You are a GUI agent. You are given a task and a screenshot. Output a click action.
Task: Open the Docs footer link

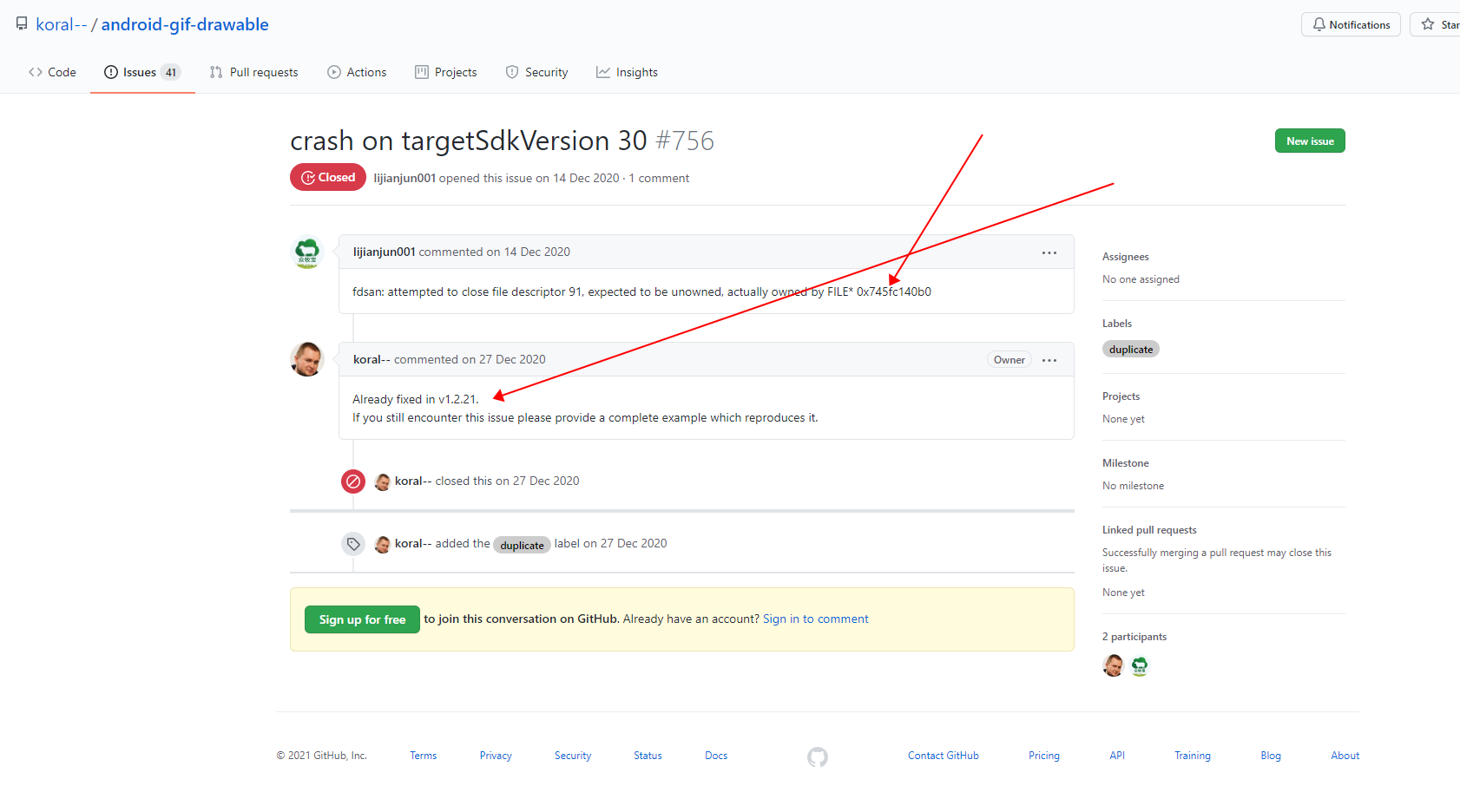click(716, 756)
